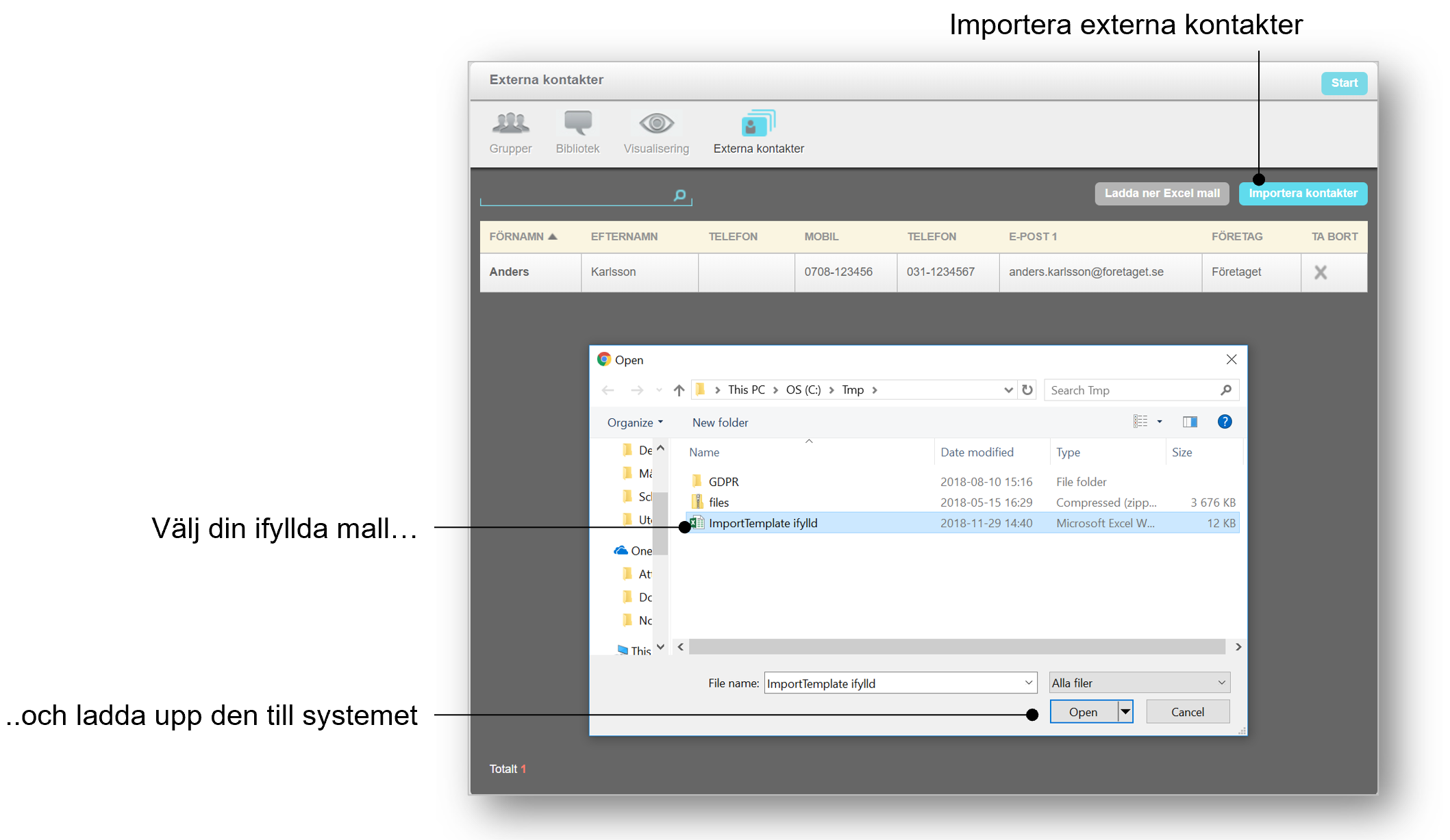Image resolution: width=1450 pixels, height=840 pixels.
Task: Click Ladda ner Excel mall button
Action: pyautogui.click(x=1162, y=194)
